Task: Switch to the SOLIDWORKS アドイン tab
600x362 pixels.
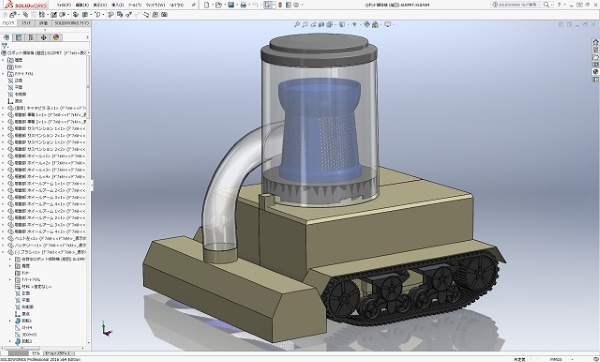Action: coord(71,23)
